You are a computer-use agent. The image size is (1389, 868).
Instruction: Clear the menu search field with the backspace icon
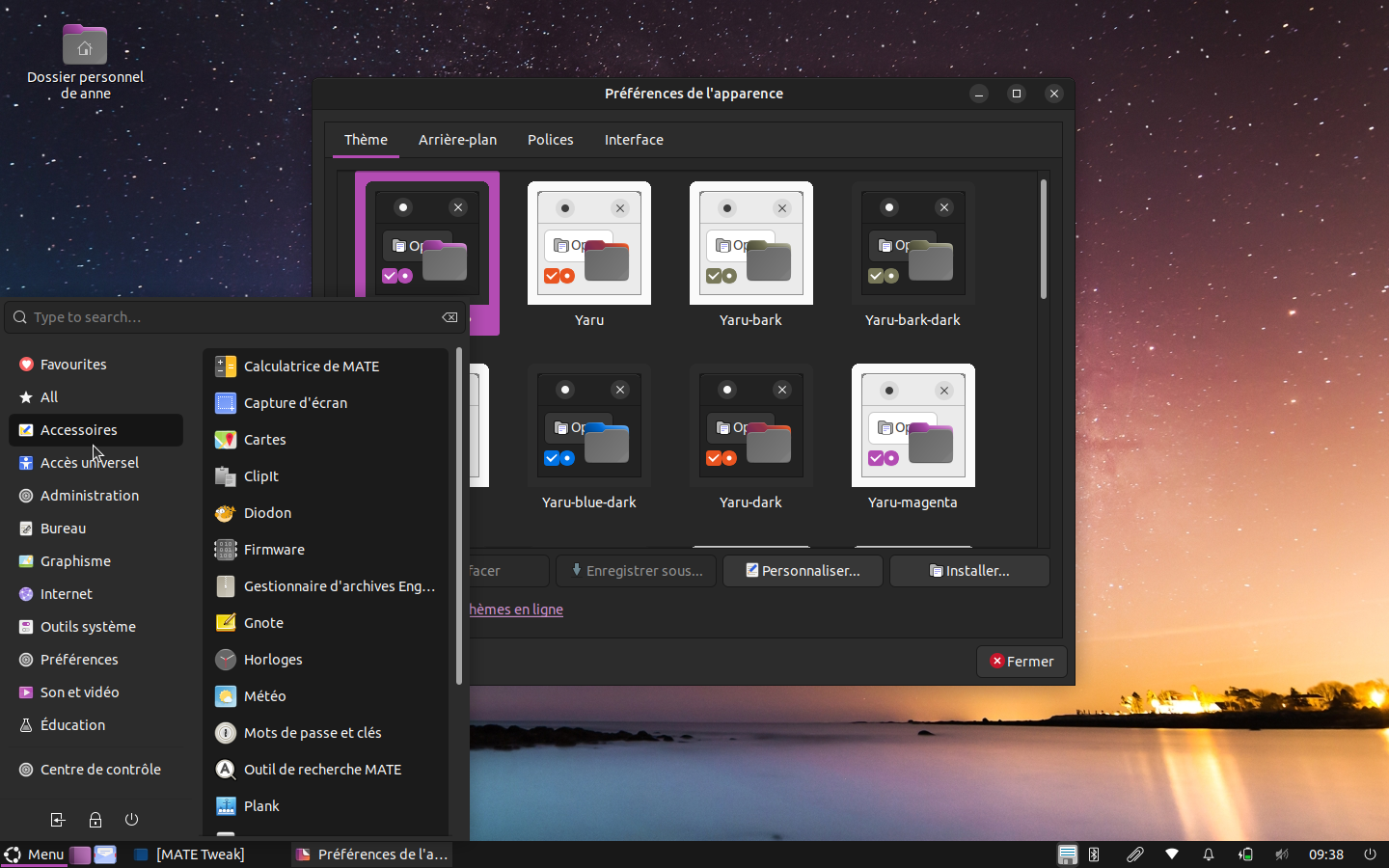pos(449,317)
